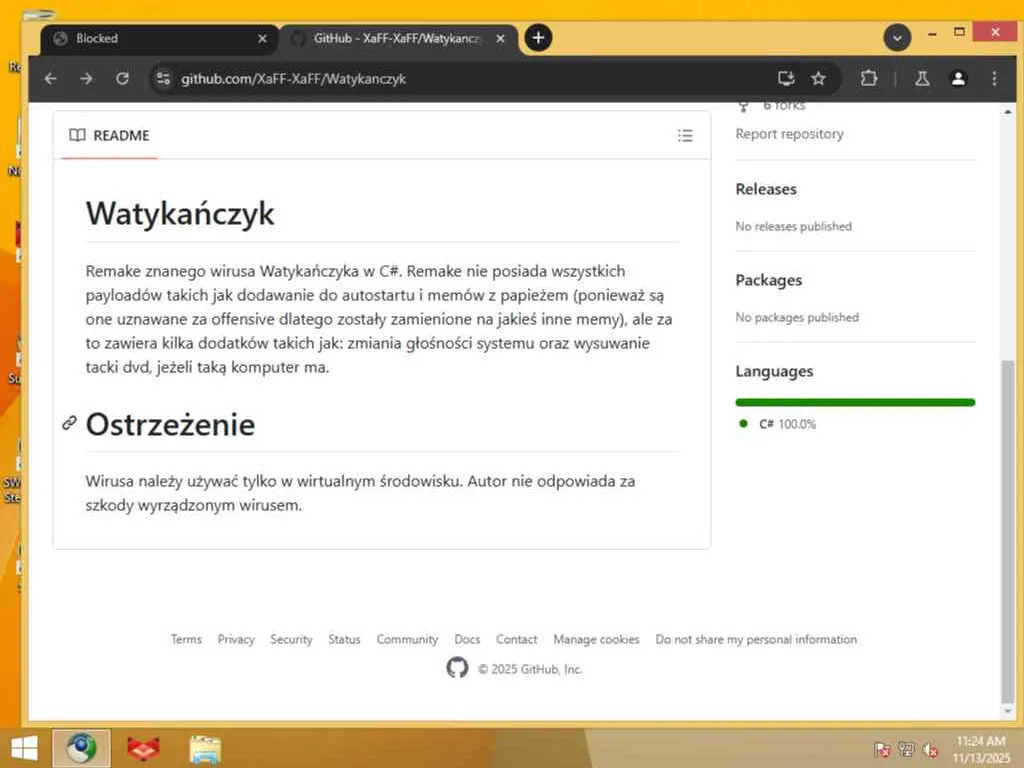The width and height of the screenshot is (1024, 768).
Task: Open the Packages section heading
Action: click(769, 280)
